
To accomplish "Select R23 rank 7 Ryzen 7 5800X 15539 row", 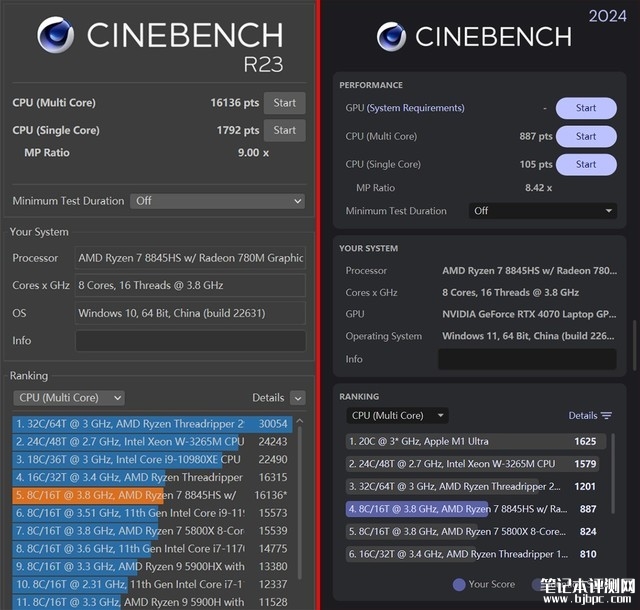I will click(152, 531).
